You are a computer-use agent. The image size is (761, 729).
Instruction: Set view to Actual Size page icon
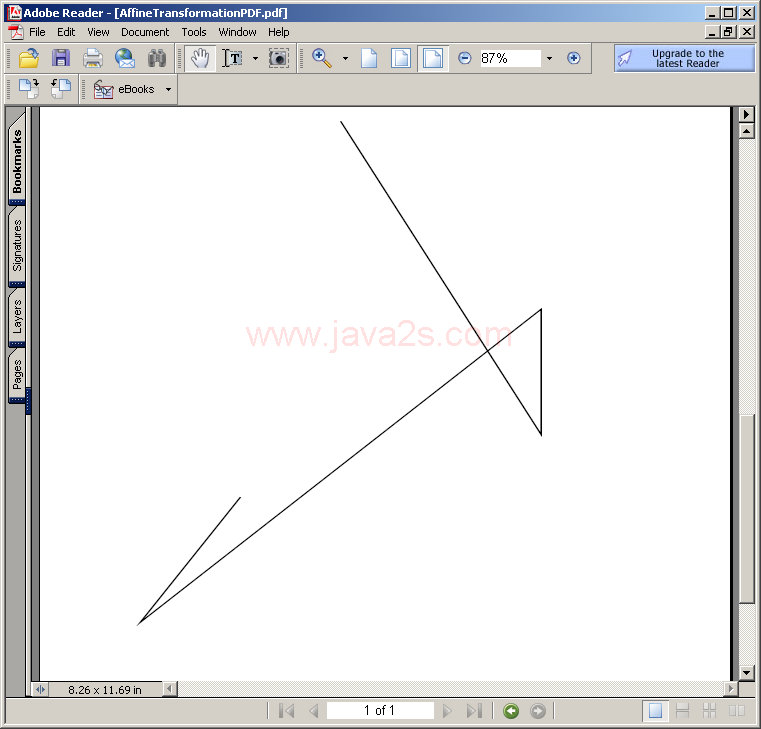pyautogui.click(x=369, y=58)
